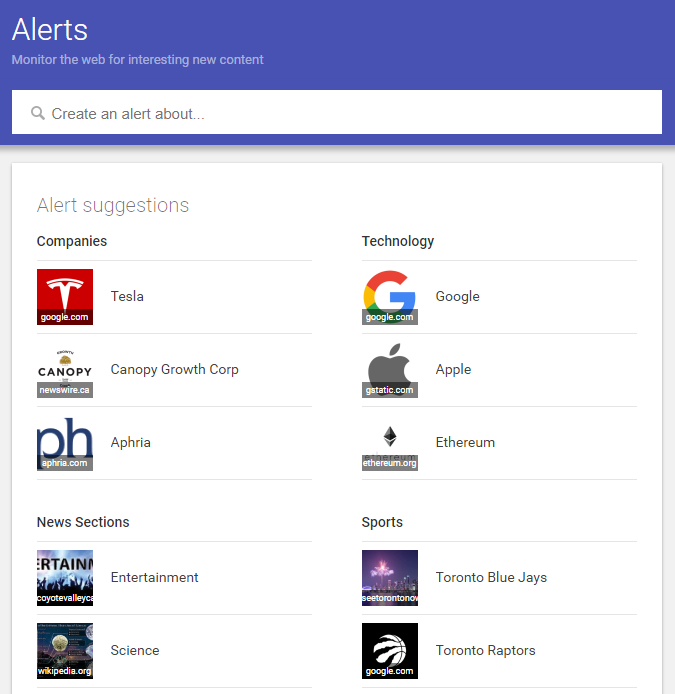This screenshot has height=694, width=675.
Task: Click the Alert suggestions title
Action: tap(112, 205)
